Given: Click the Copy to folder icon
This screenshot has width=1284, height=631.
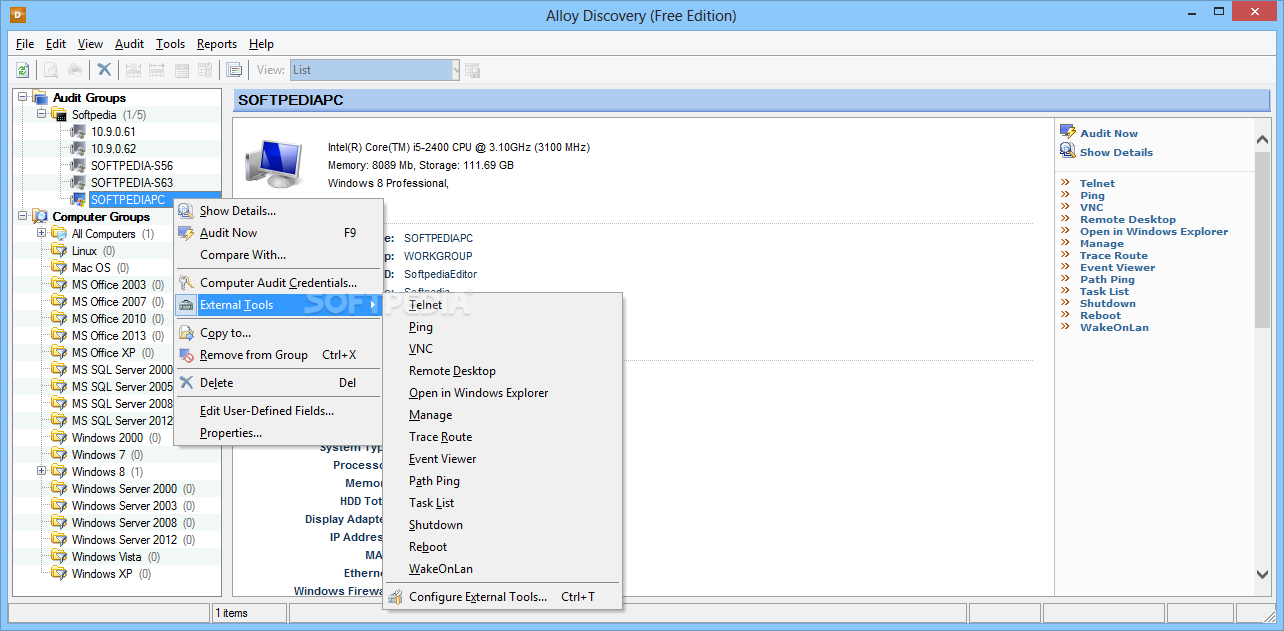Looking at the screenshot, I should coord(186,333).
